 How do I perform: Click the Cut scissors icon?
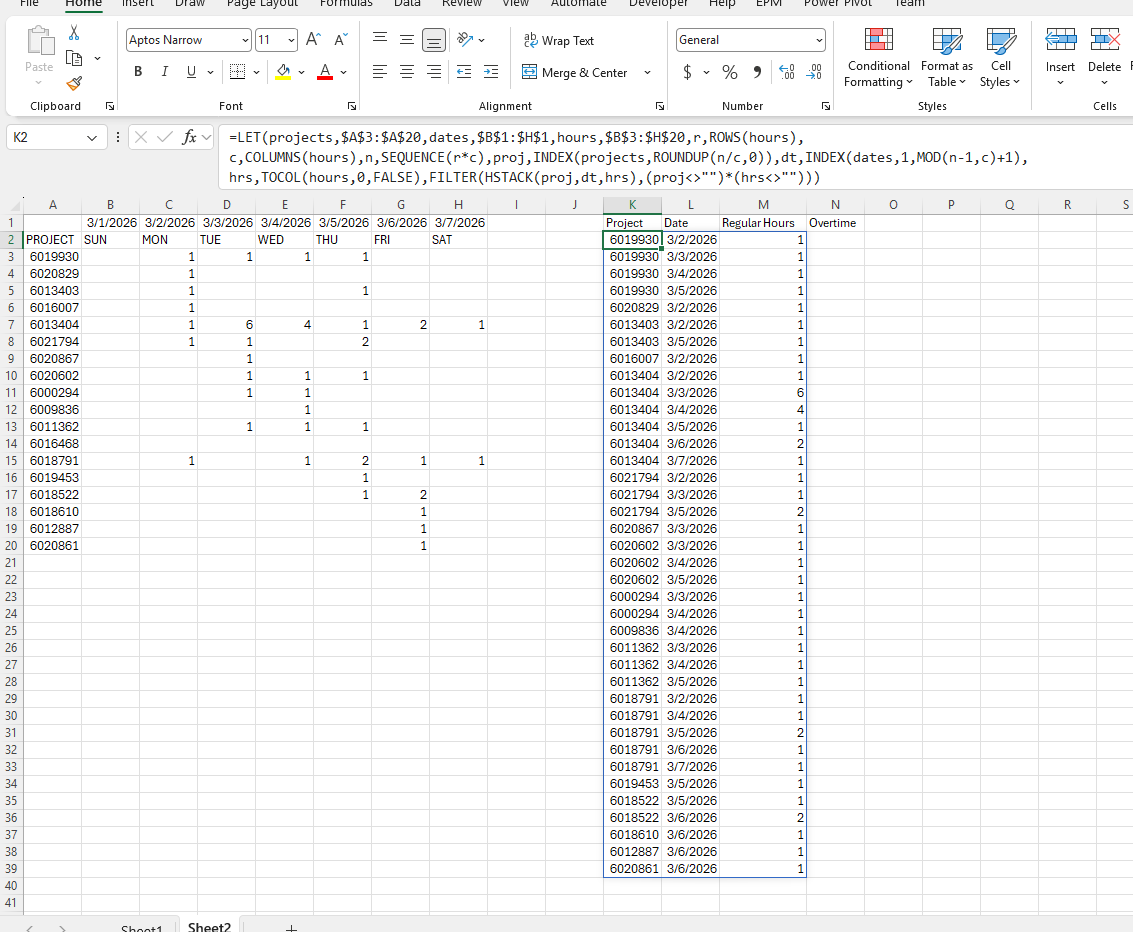(74, 33)
